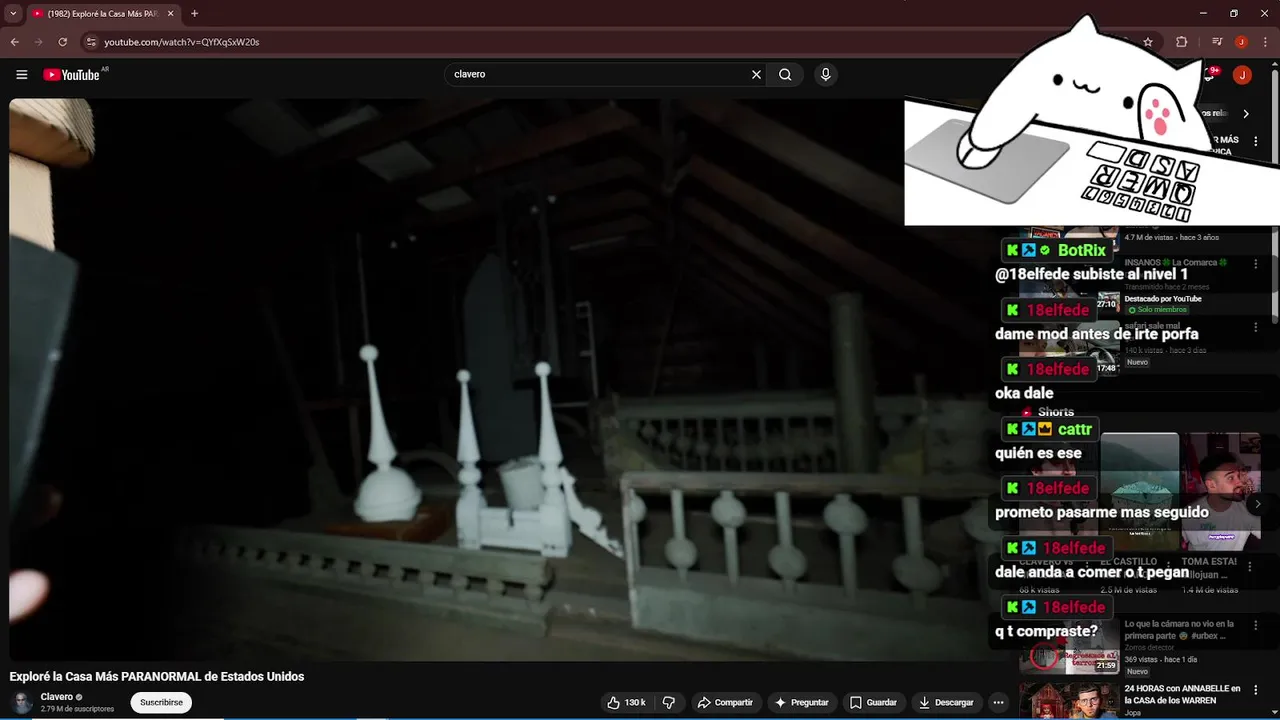Clear the search text 'clavero'
This screenshot has width=1280, height=720.
coord(756,74)
